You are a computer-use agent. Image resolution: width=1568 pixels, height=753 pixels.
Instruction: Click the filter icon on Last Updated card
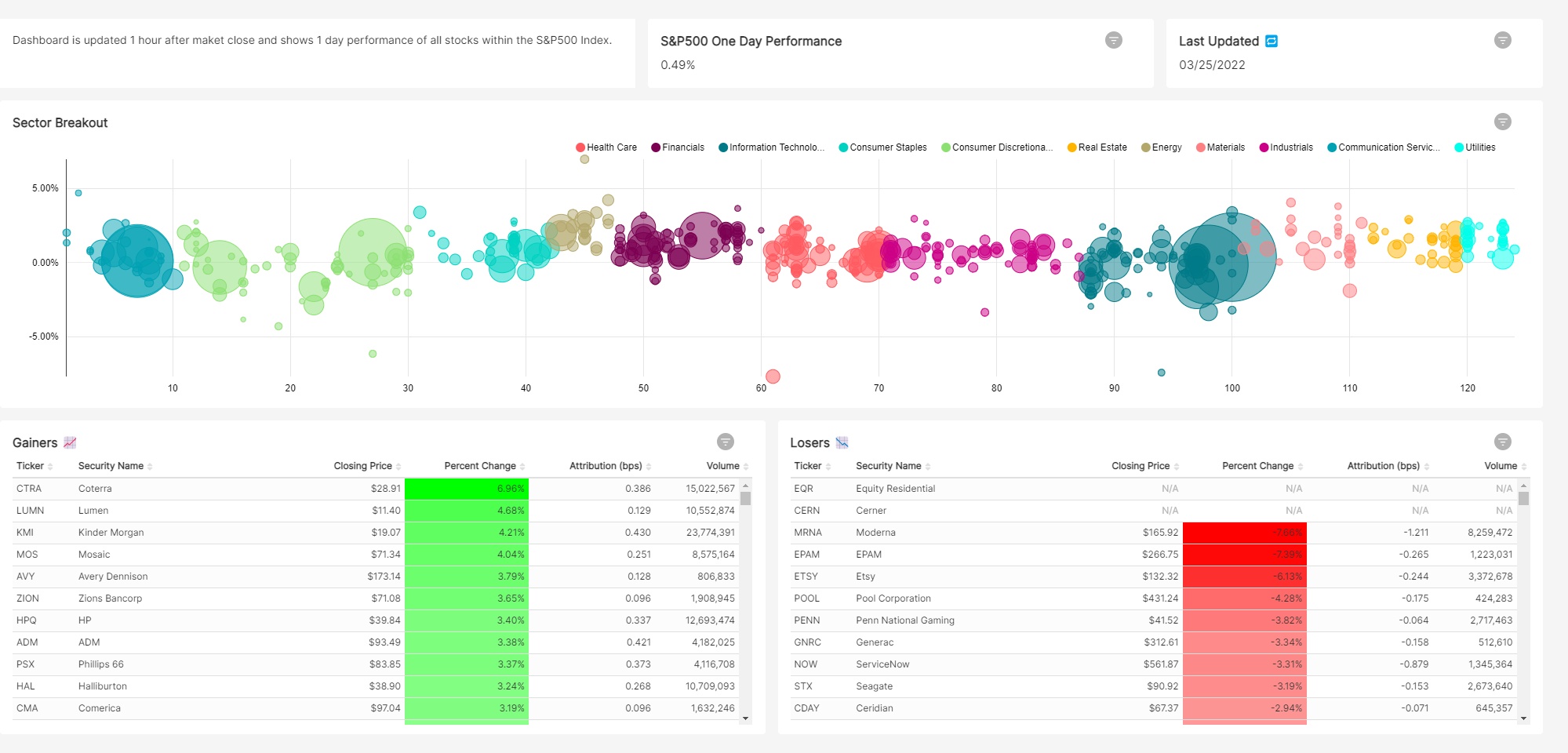coord(1502,40)
